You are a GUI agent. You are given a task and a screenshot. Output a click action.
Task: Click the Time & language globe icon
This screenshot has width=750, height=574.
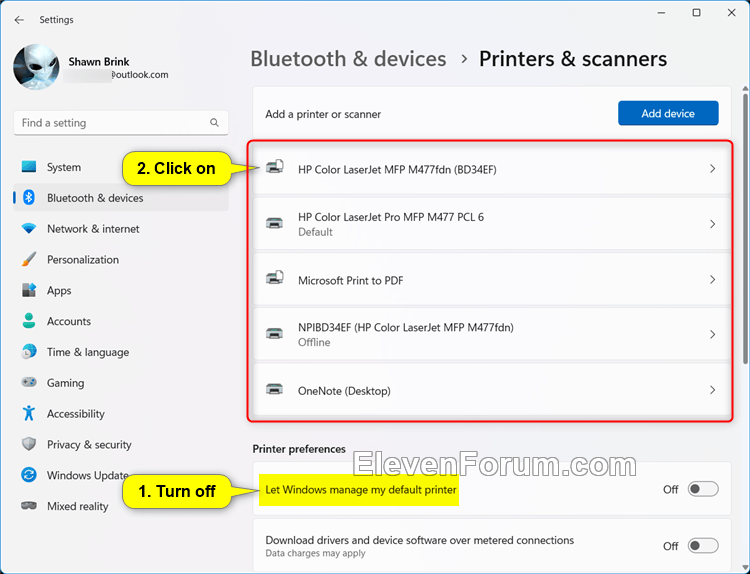[x=29, y=352]
